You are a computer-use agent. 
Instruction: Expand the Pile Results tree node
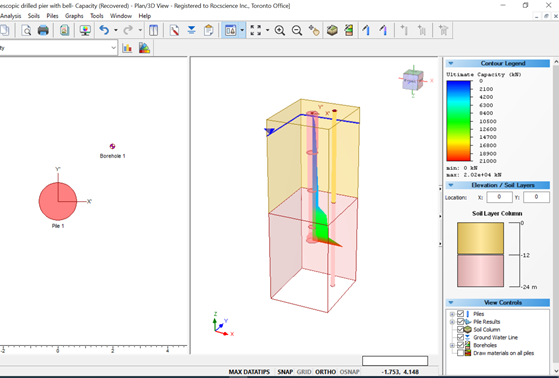coord(452,322)
